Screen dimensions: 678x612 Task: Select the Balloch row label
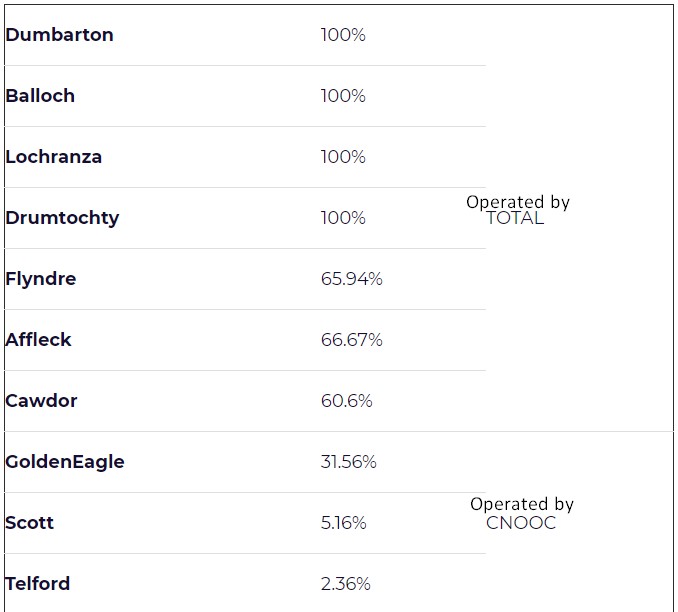pyautogui.click(x=40, y=96)
